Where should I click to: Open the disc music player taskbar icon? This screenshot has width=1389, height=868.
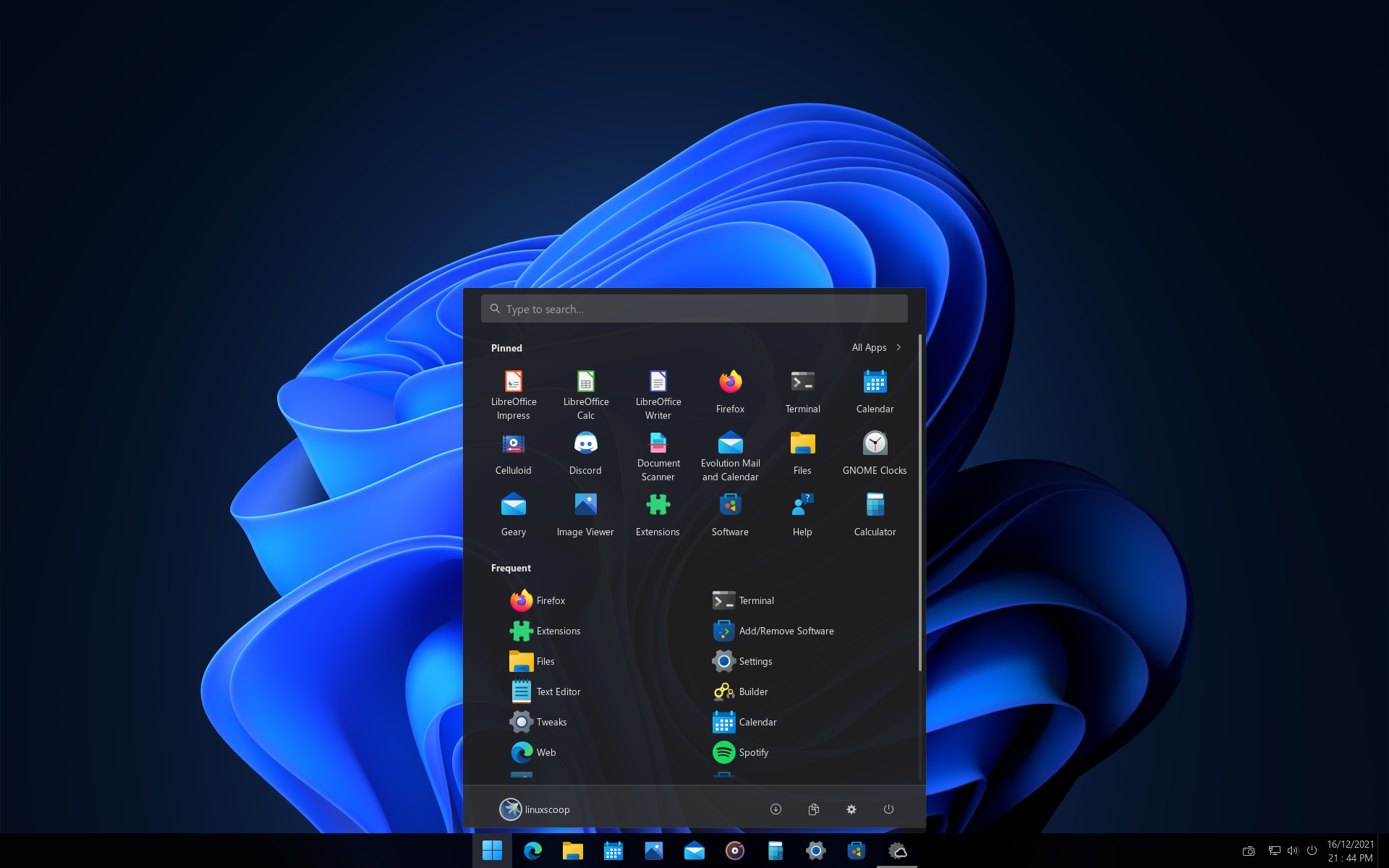[735, 851]
